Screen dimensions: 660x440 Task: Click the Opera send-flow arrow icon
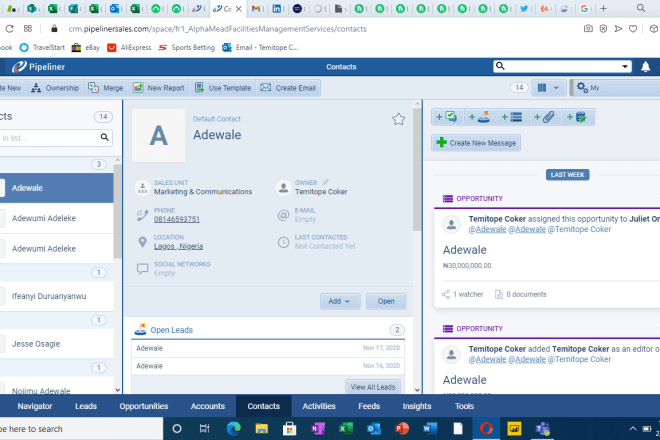[x=618, y=29]
